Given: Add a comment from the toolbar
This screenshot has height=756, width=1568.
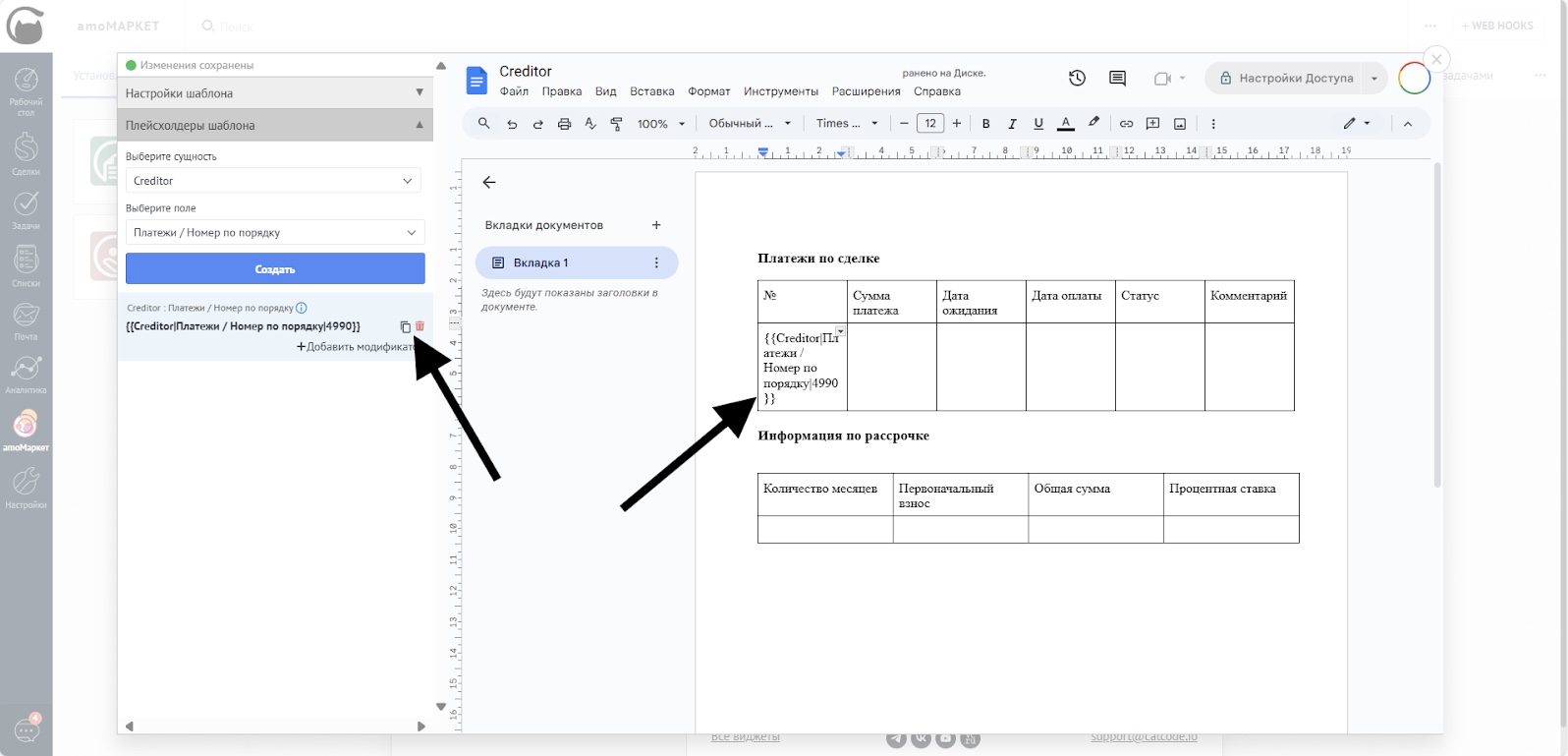Looking at the screenshot, I should [x=1152, y=124].
